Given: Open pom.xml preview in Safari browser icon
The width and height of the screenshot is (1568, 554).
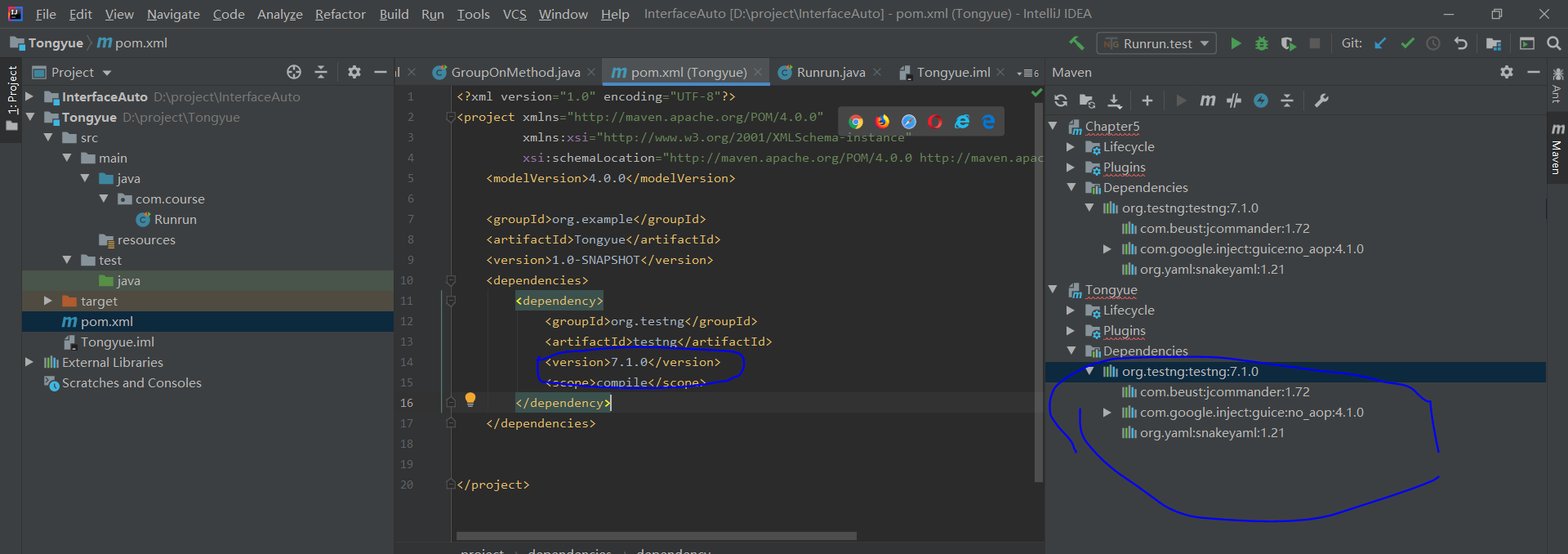Looking at the screenshot, I should 909,122.
